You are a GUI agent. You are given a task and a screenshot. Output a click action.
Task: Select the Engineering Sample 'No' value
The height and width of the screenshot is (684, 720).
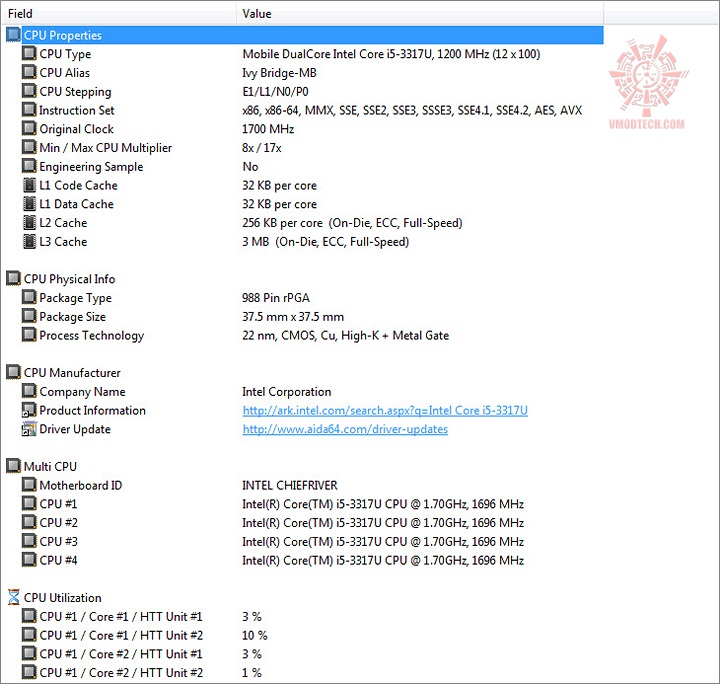tap(250, 167)
